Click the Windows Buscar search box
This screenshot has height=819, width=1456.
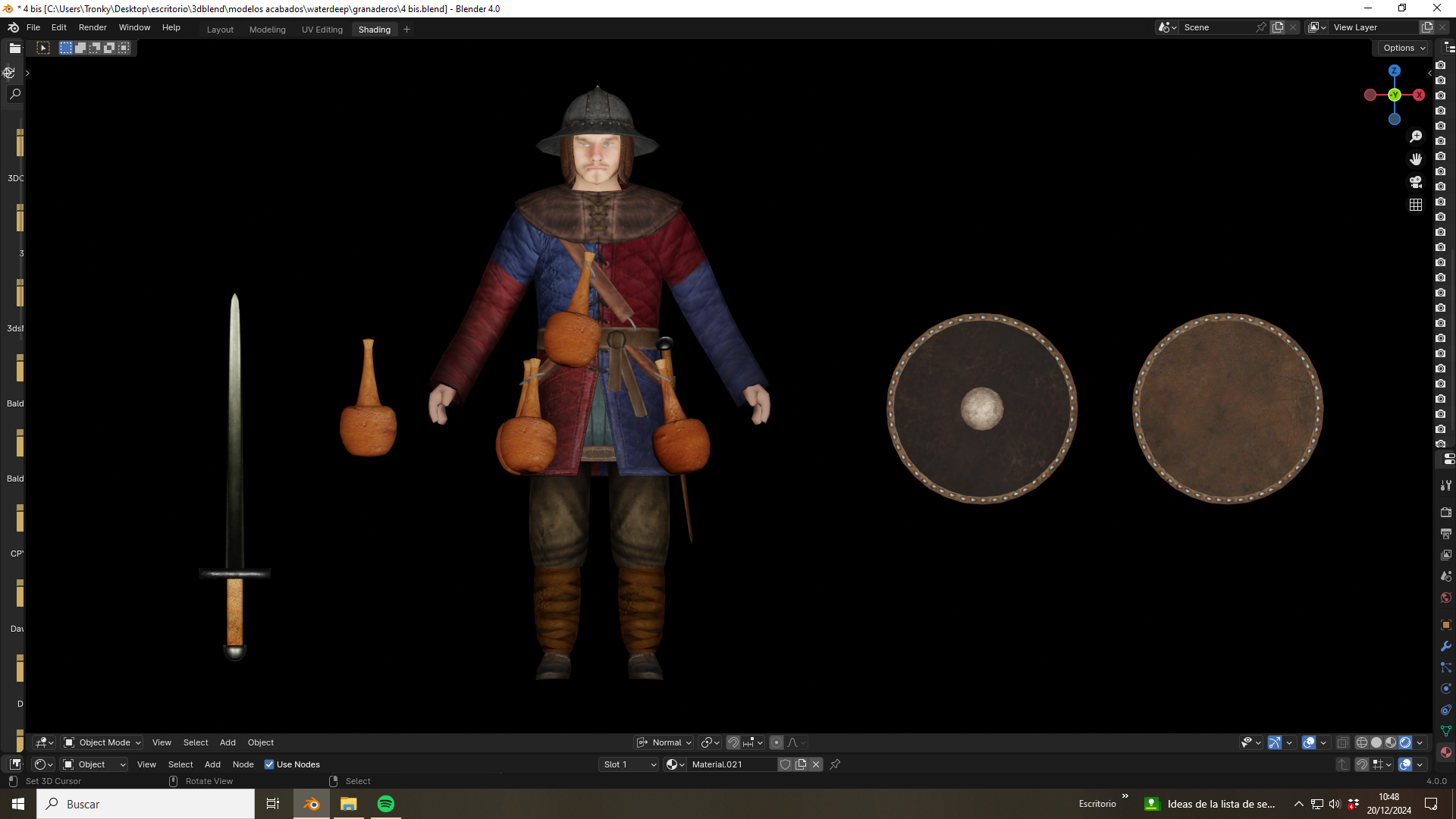pos(146,804)
